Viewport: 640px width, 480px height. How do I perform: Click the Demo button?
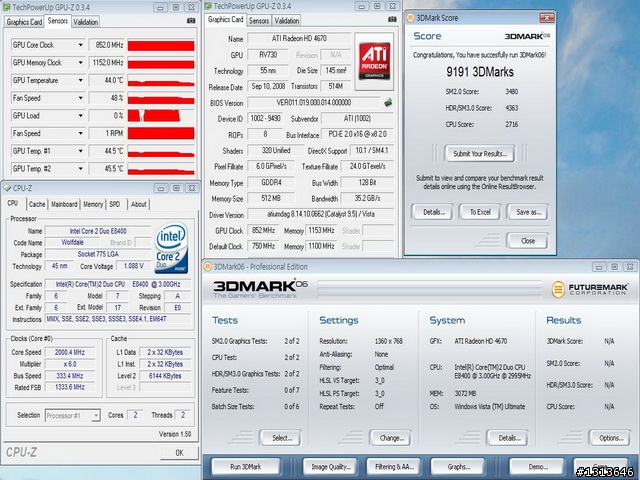pos(538,467)
